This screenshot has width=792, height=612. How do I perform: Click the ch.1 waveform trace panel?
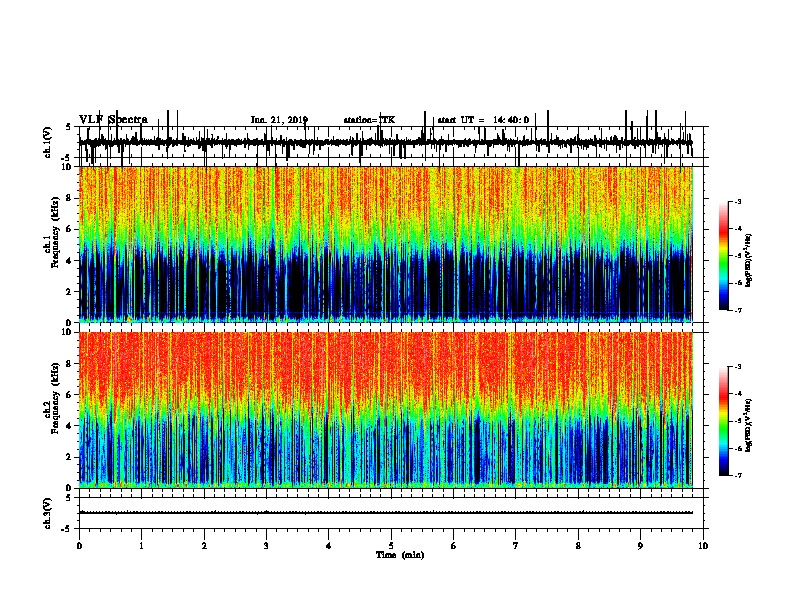tap(391, 142)
